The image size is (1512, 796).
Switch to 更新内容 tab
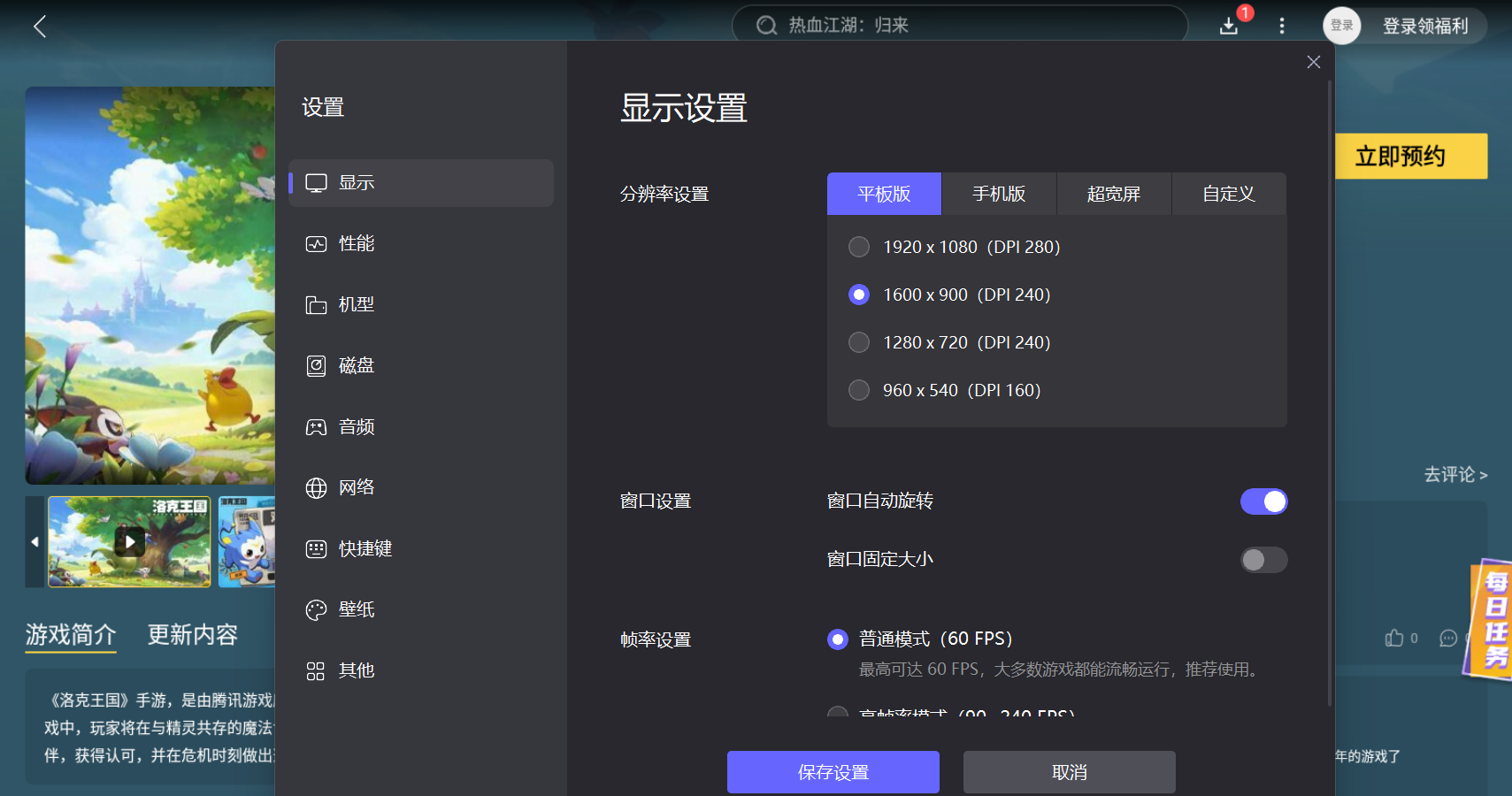(x=193, y=635)
